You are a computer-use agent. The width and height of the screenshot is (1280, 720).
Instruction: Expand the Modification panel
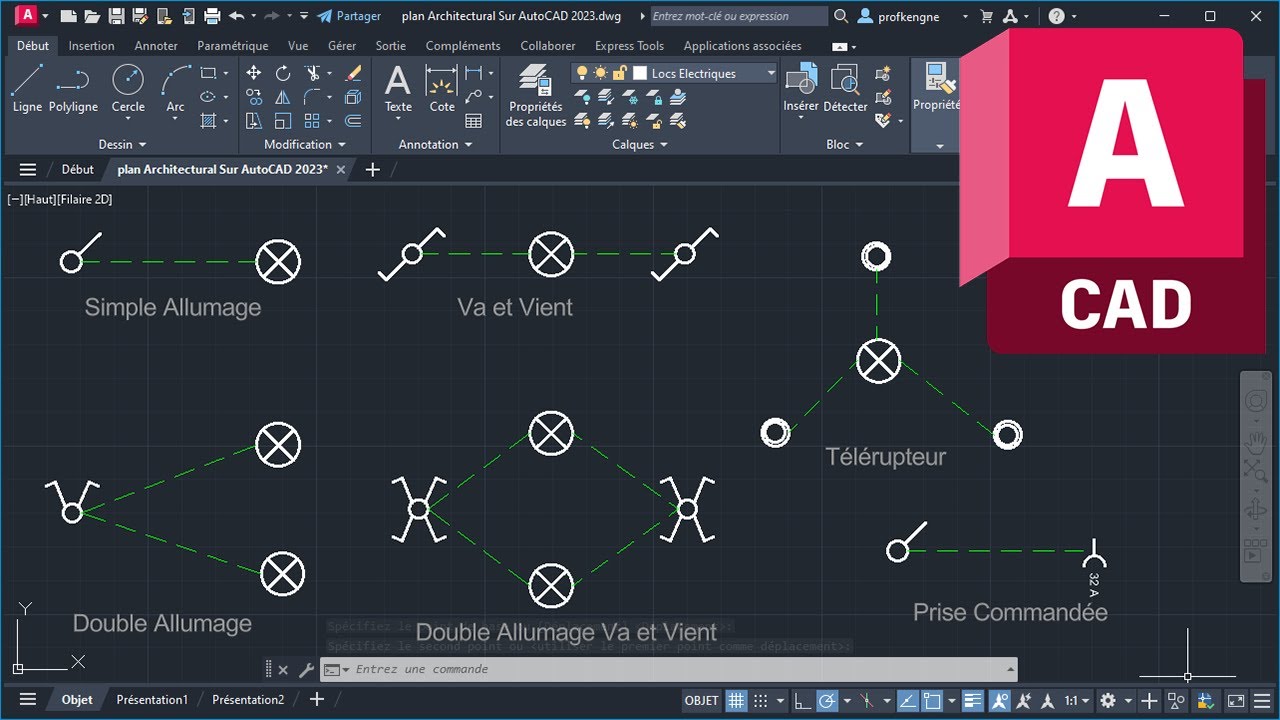[305, 144]
